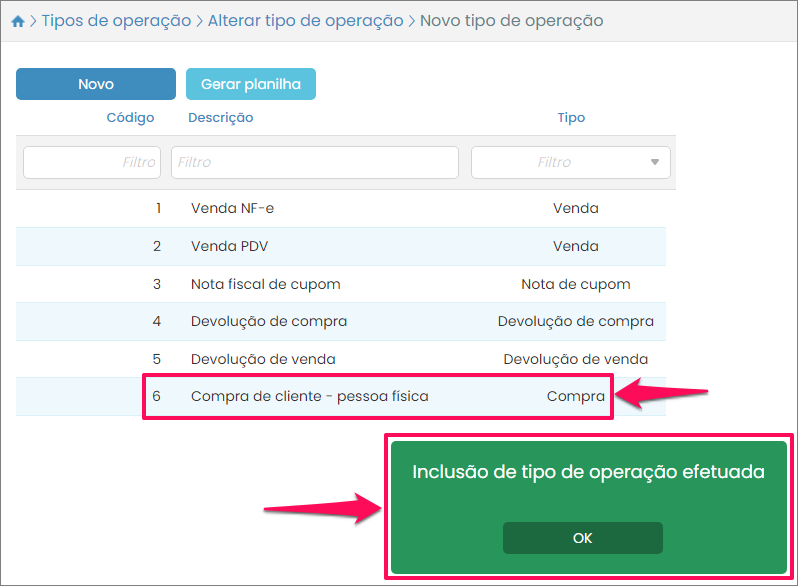Select Novo tipo de operação breadcrumb
Viewport: 798px width, 586px height.
511,21
